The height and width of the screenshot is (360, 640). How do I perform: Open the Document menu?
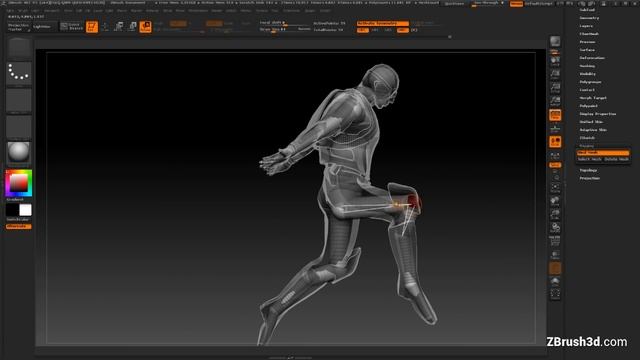click(x=51, y=11)
